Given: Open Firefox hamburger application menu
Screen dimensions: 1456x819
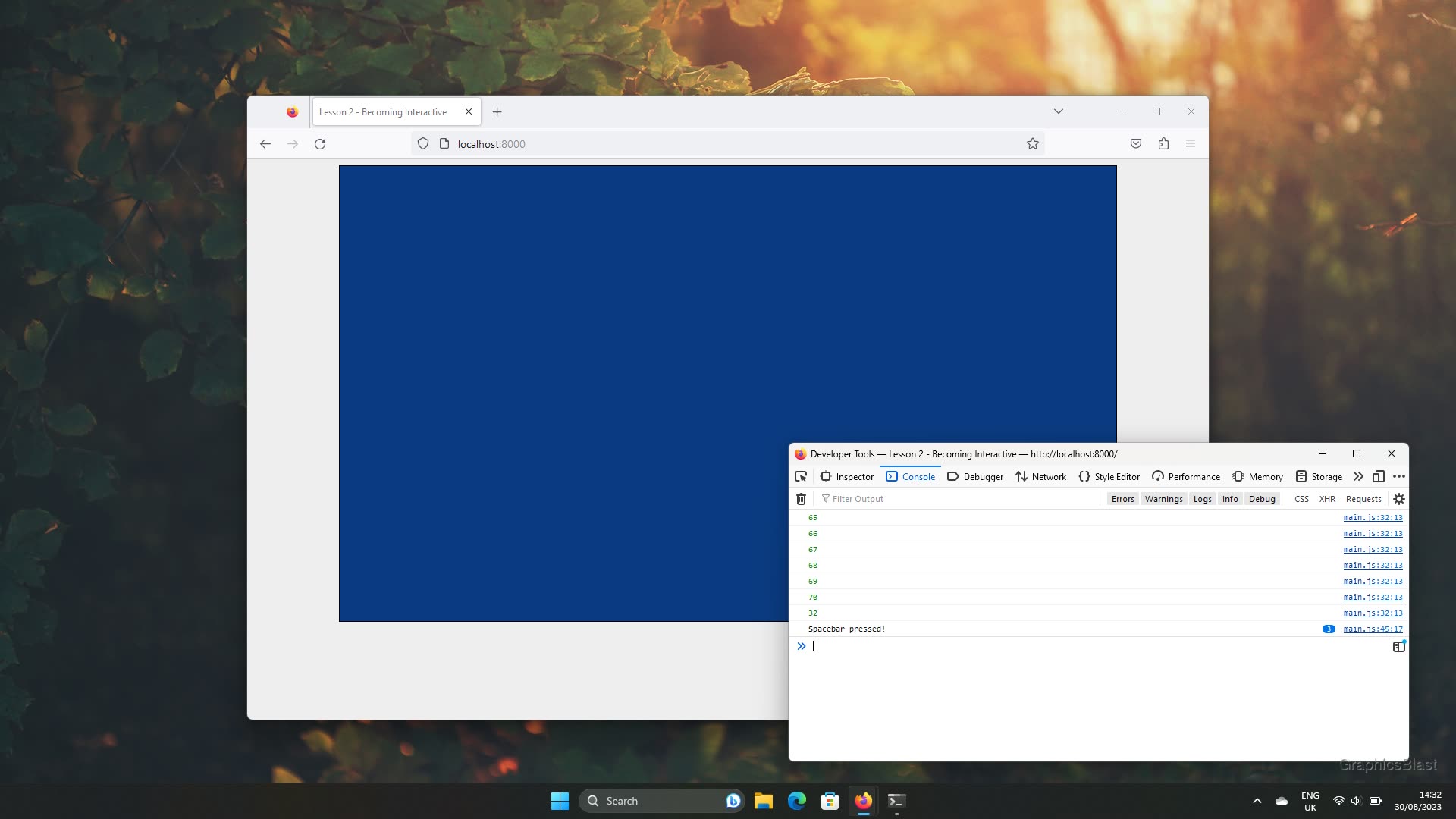Looking at the screenshot, I should pyautogui.click(x=1191, y=144).
